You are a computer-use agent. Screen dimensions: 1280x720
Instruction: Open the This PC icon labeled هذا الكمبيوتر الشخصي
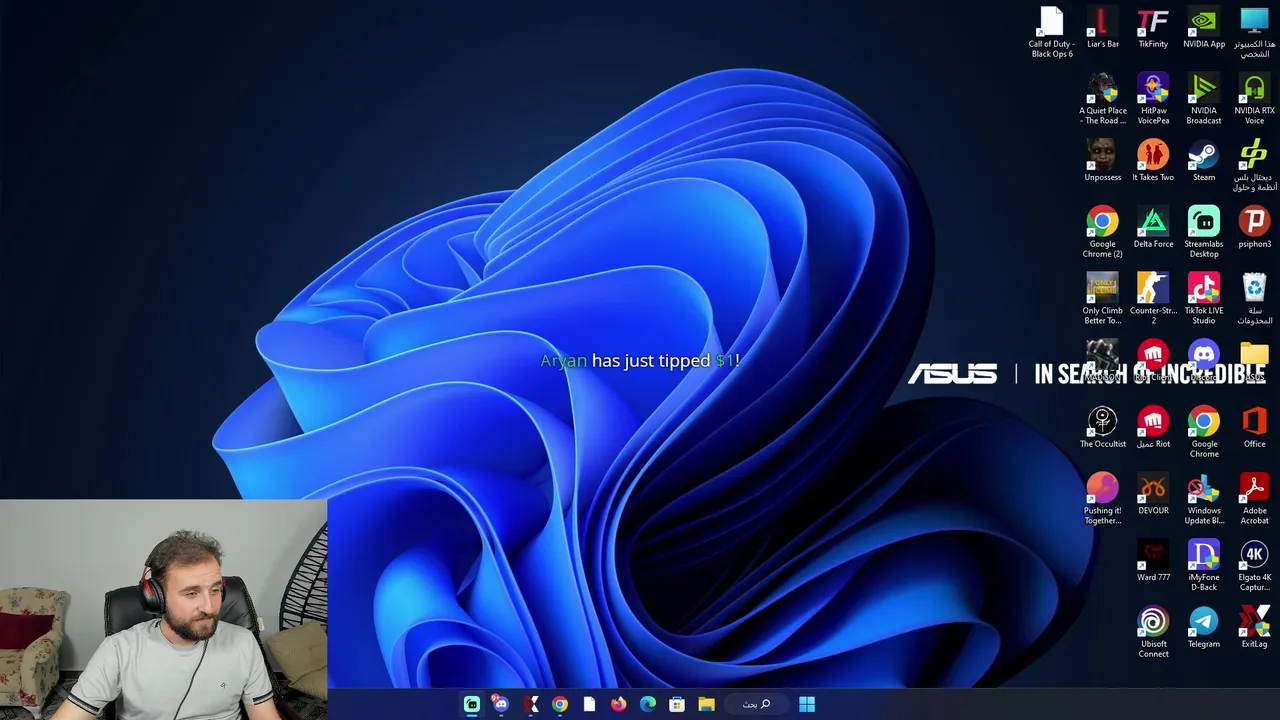tap(1254, 32)
